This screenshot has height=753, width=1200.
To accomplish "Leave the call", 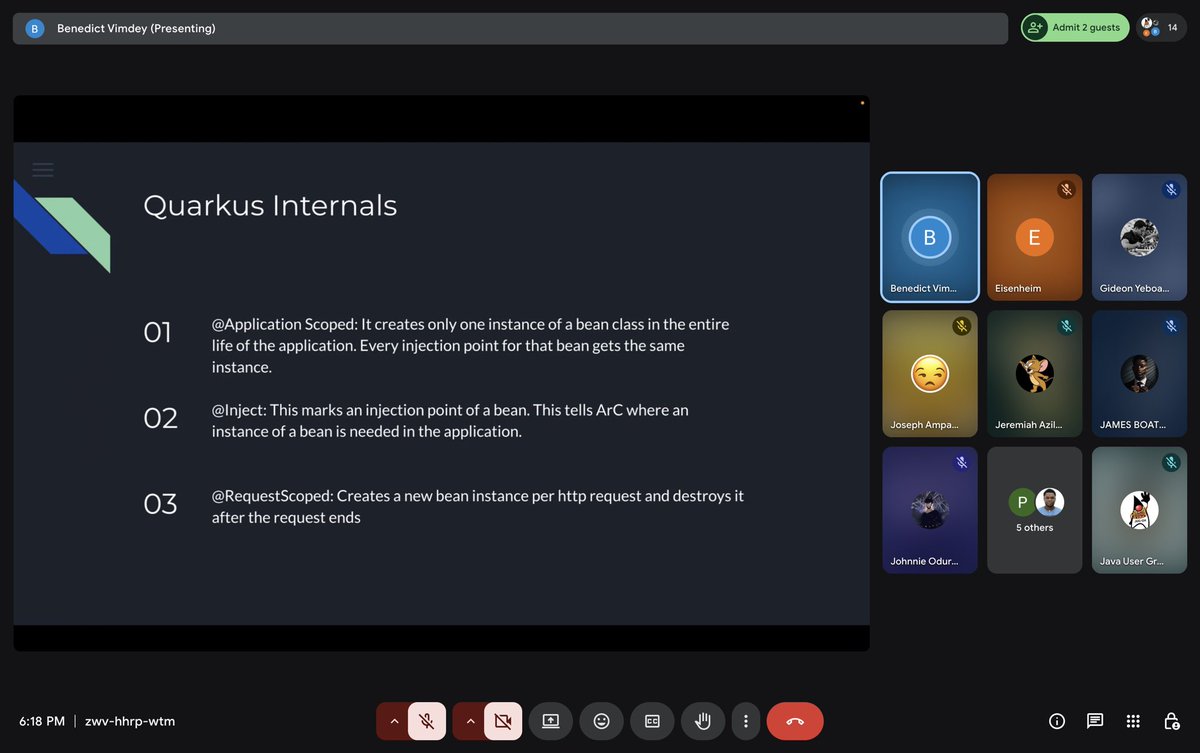I will point(795,721).
